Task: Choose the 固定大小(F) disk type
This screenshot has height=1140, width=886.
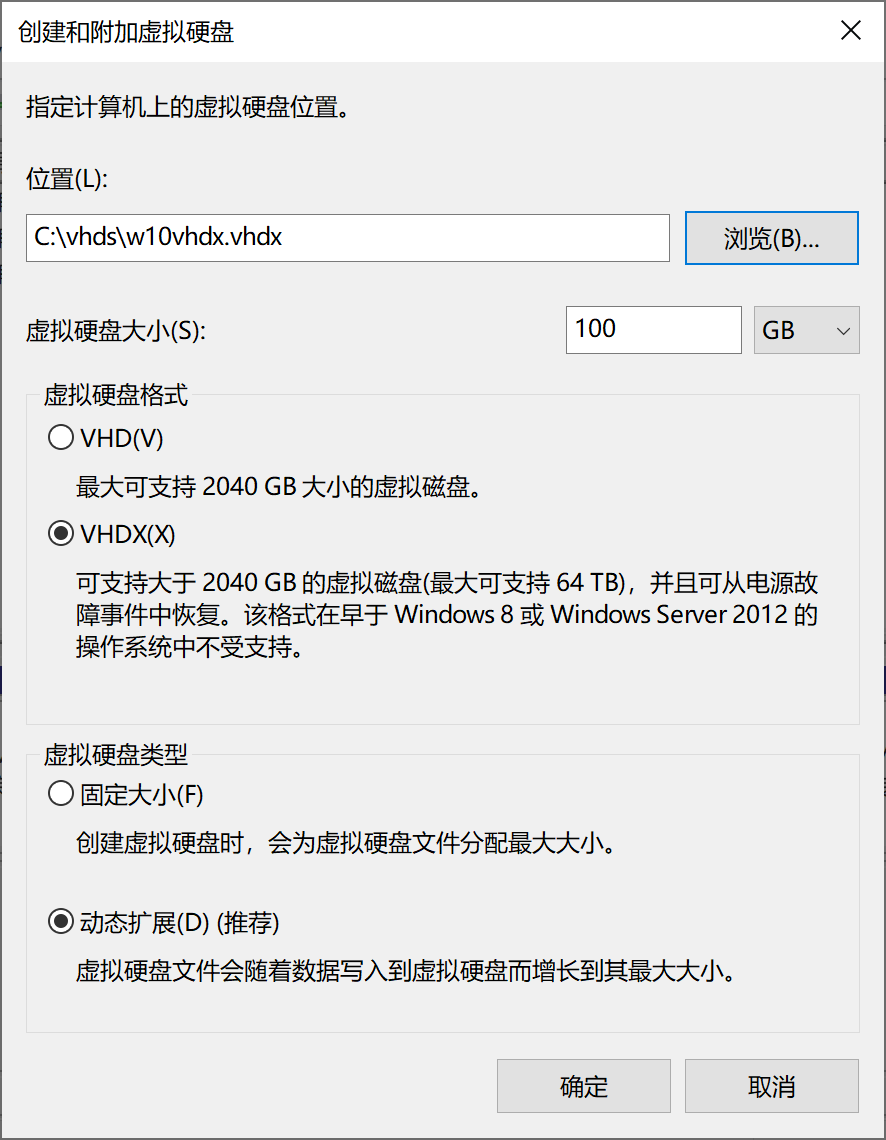Action: (60, 793)
